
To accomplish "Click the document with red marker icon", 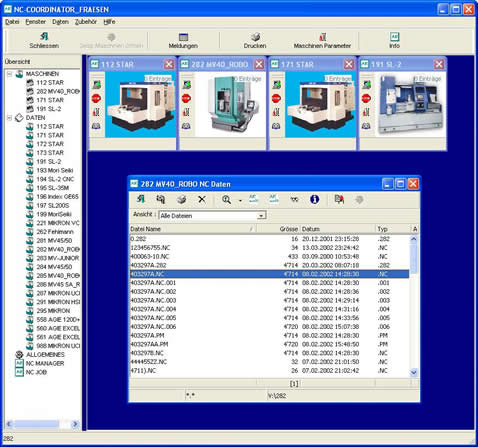I will (339, 199).
